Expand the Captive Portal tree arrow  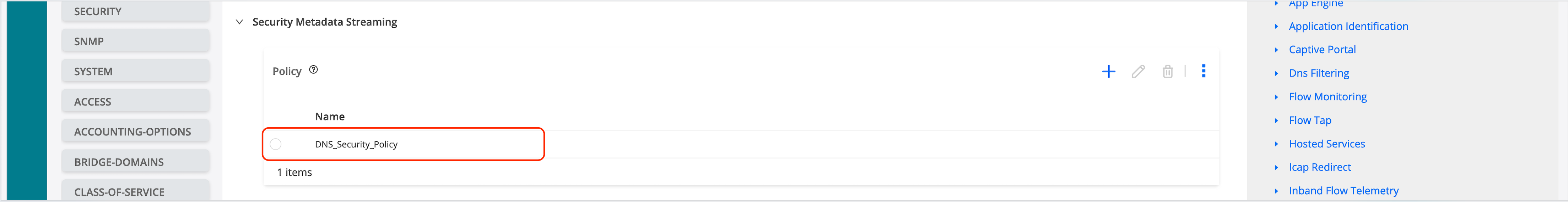coord(1276,50)
